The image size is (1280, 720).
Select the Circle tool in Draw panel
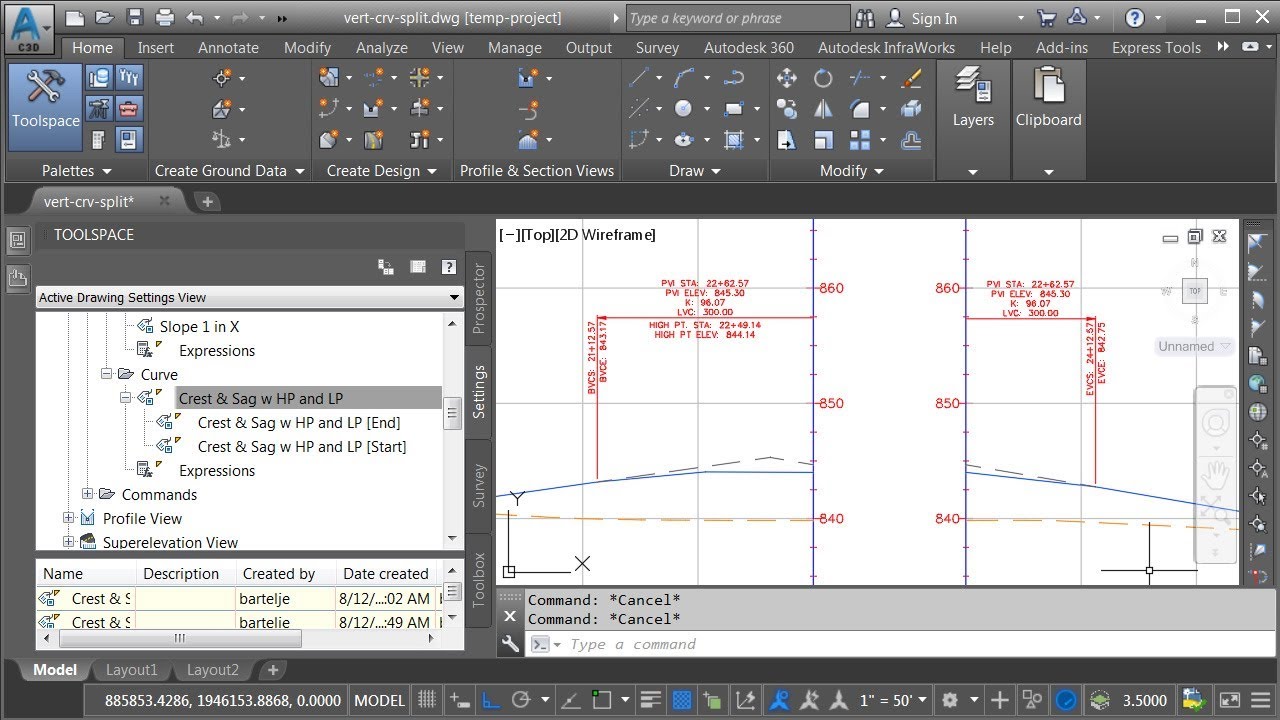point(683,109)
